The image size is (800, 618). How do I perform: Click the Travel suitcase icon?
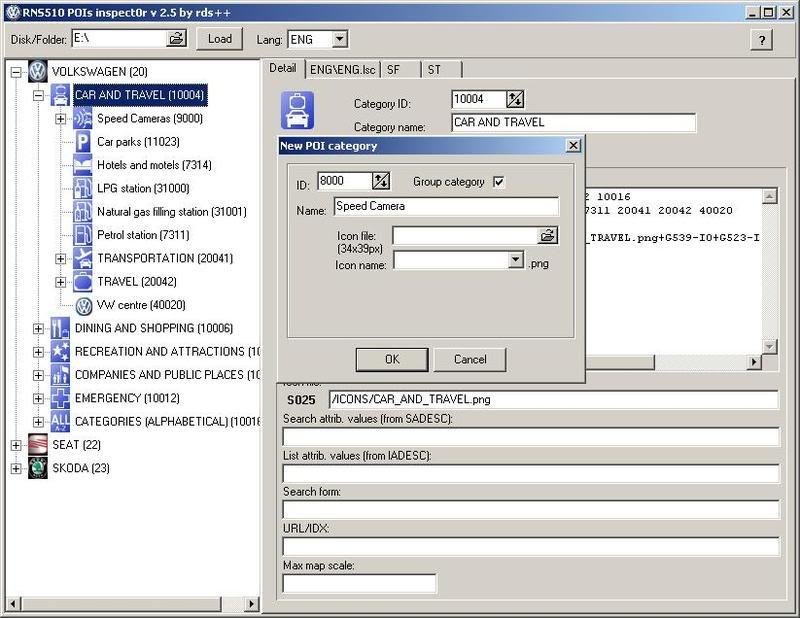click(83, 282)
